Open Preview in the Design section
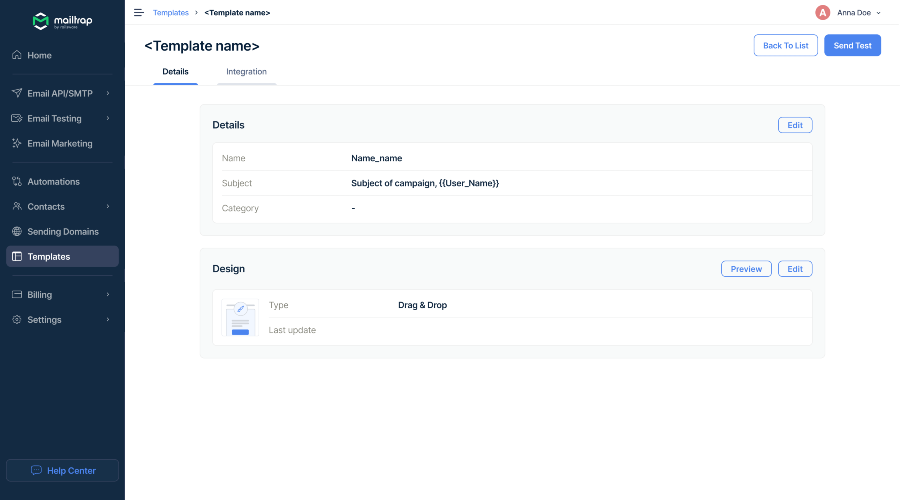The width and height of the screenshot is (900, 500). [746, 269]
